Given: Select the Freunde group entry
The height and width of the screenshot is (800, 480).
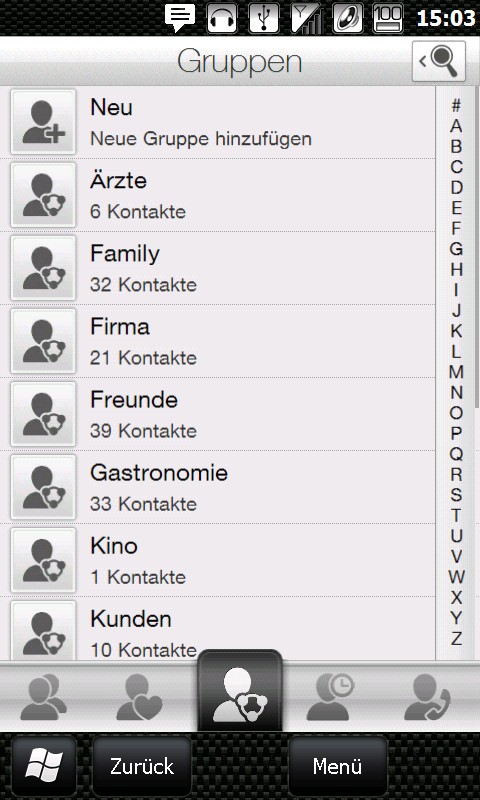Looking at the screenshot, I should (217, 414).
